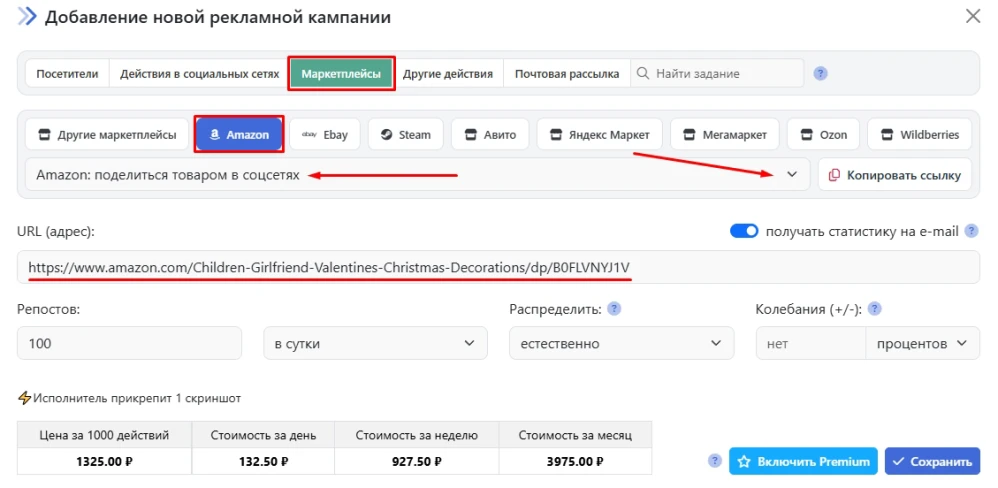Click the Цена за 1000 действий header
This screenshot has height=488, width=998.
[x=104, y=436]
